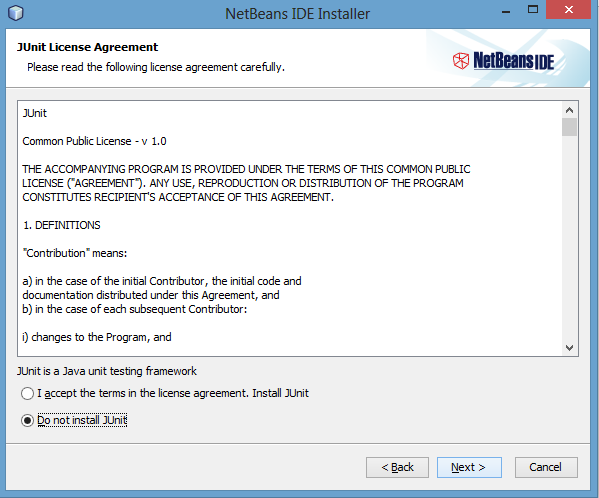Click the 'Common Public License - v 1.0' line
The width and height of the screenshot is (599, 498).
point(94,141)
